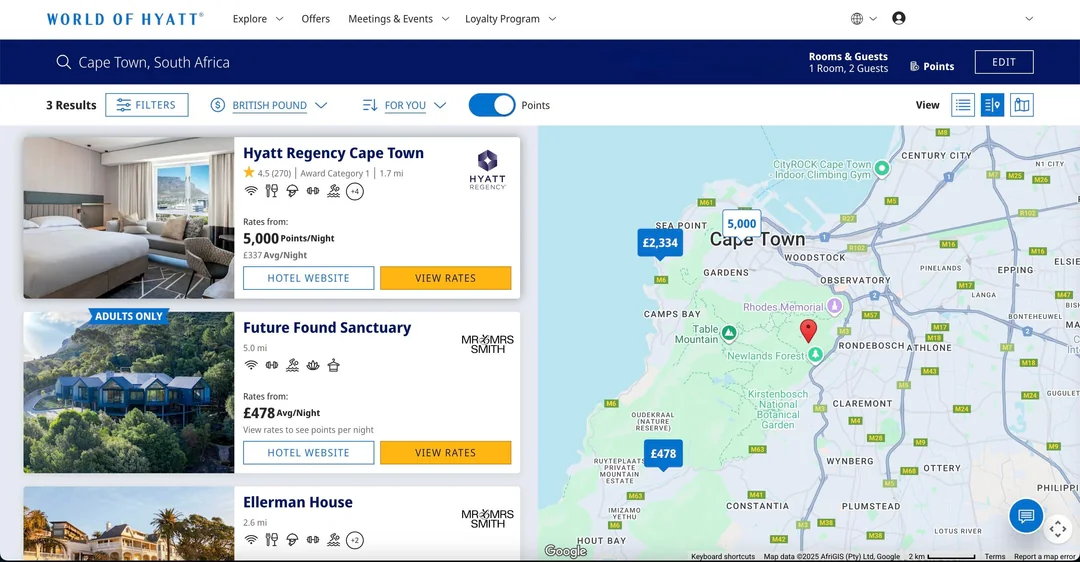Viewport: 1080px width, 562px height.
Task: Click the list view icon
Action: (963, 105)
